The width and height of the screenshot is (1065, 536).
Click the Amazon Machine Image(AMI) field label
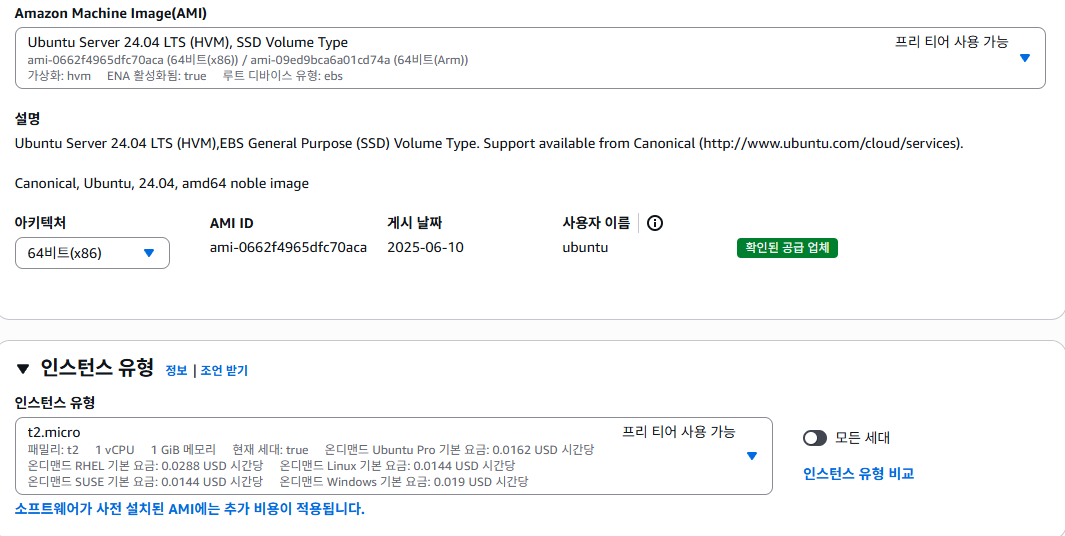pos(111,12)
